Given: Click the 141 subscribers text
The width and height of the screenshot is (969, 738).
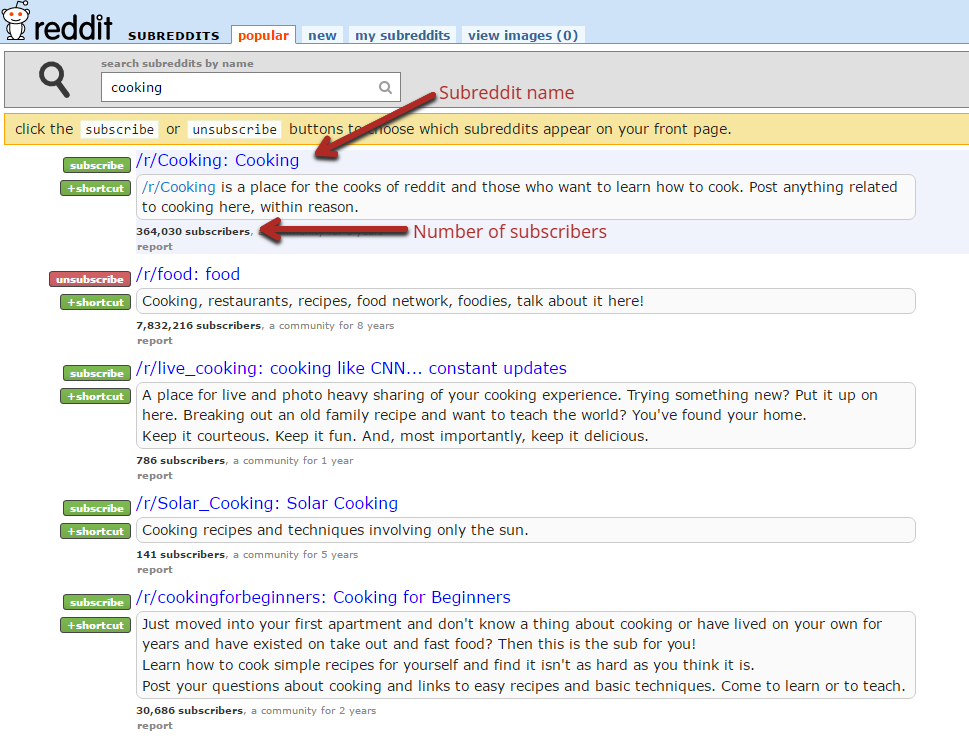Looking at the screenshot, I should 180,554.
